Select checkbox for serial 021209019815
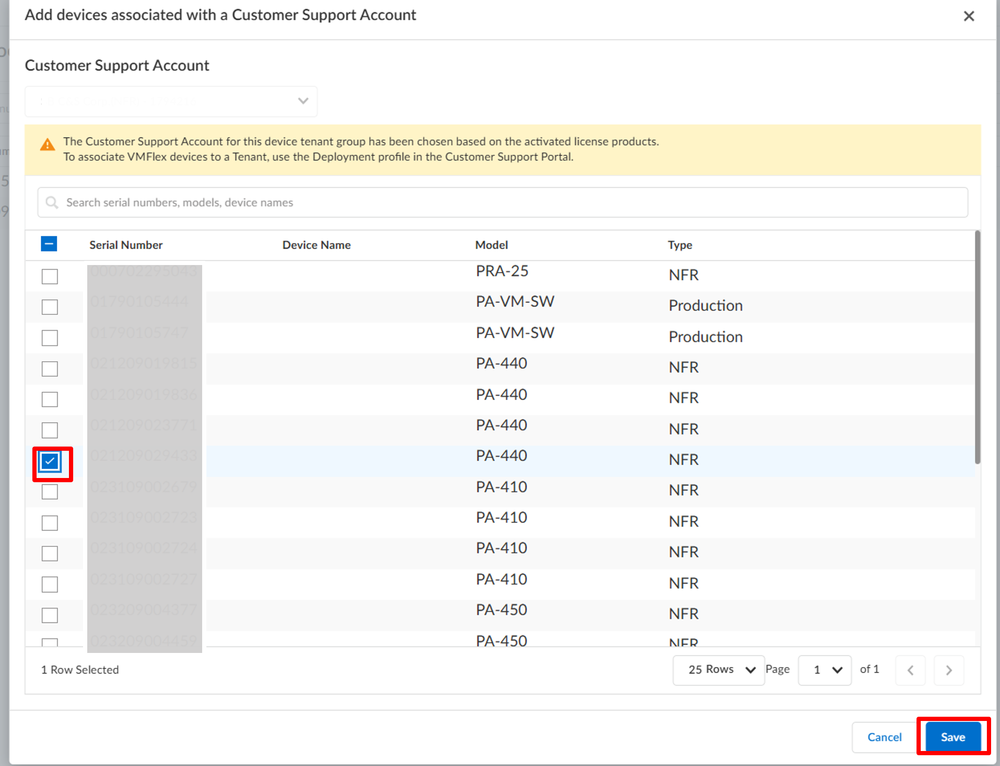1000x766 pixels. (x=50, y=369)
